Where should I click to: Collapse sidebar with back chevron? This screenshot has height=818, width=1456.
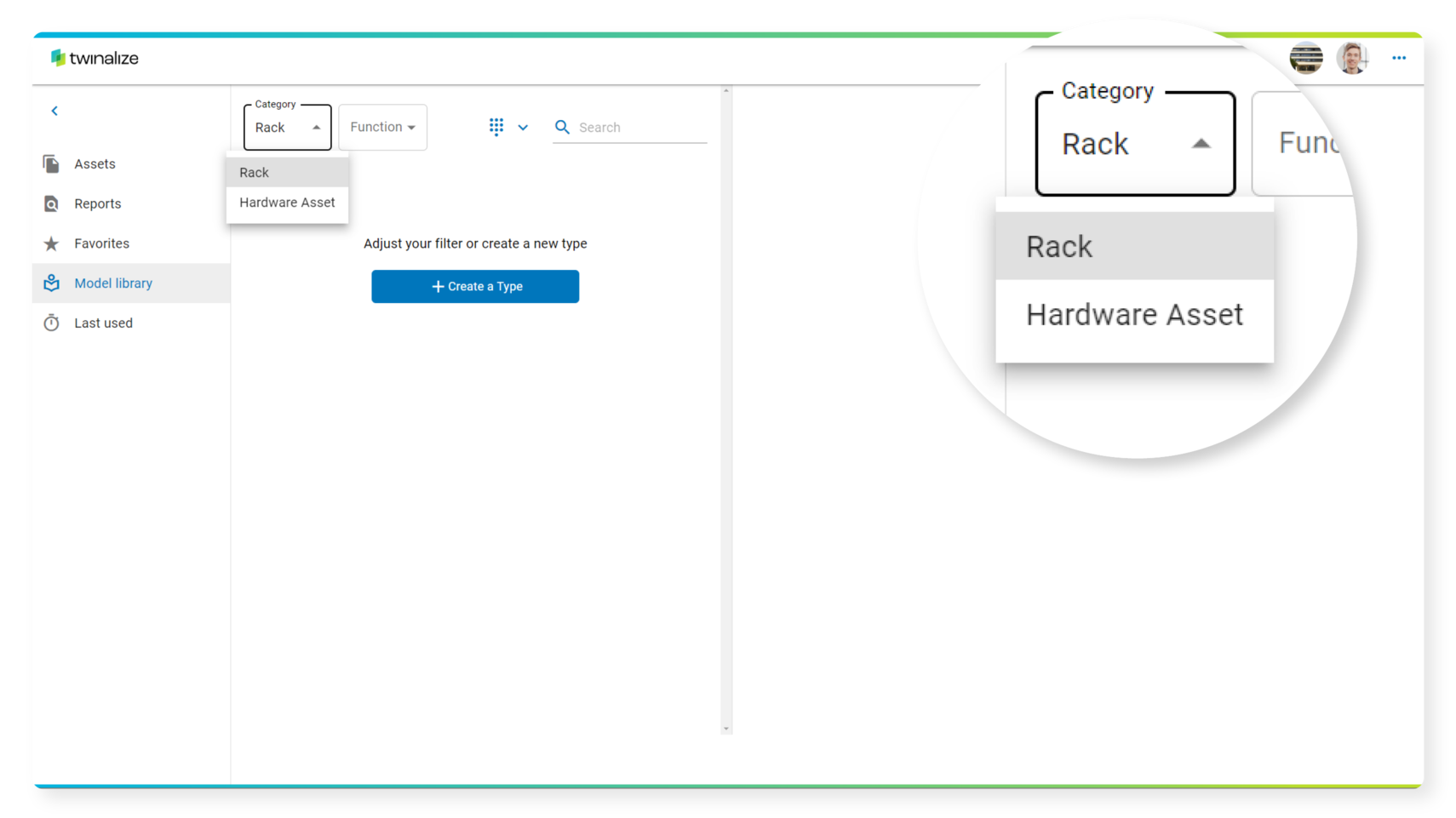[x=54, y=111]
